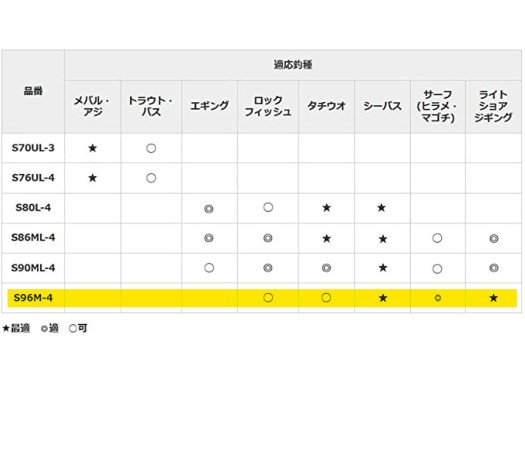Click the double circle for S90ML-4 under タチウオ
This screenshot has height=450, width=525.
pyautogui.click(x=326, y=268)
